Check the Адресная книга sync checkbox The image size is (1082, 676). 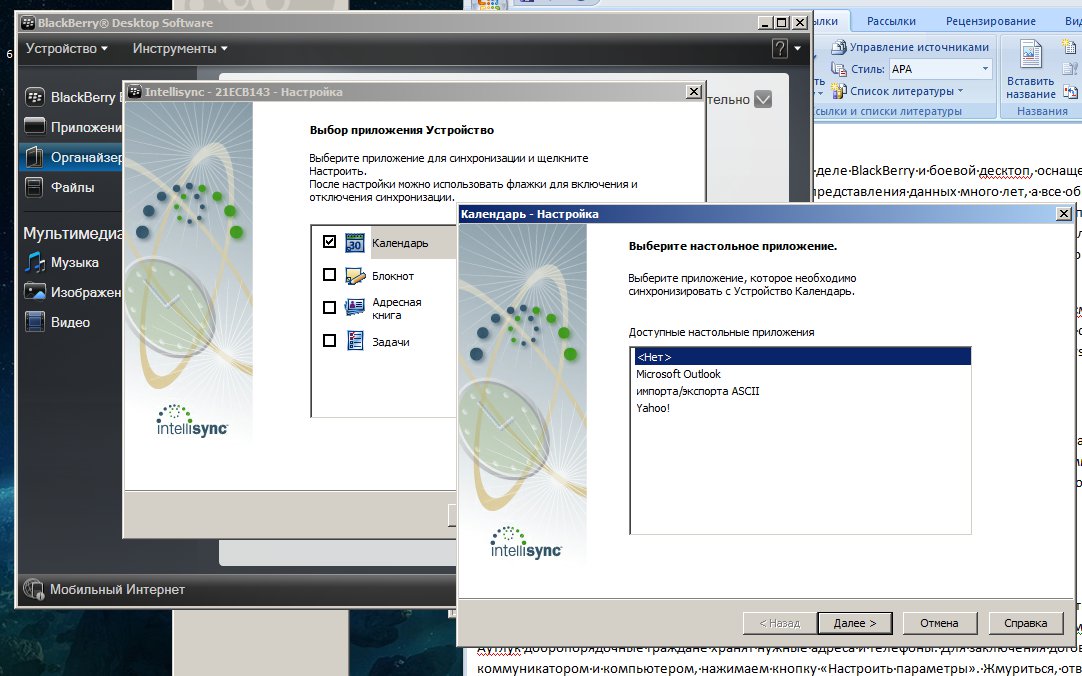tap(329, 307)
